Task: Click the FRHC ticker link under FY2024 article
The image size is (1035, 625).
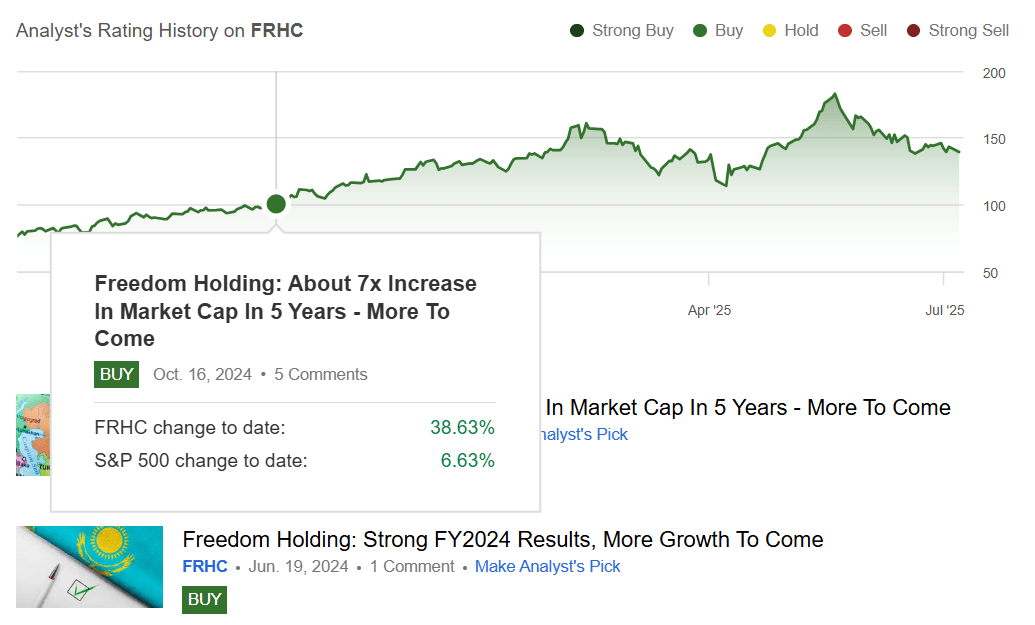Action: pos(205,567)
